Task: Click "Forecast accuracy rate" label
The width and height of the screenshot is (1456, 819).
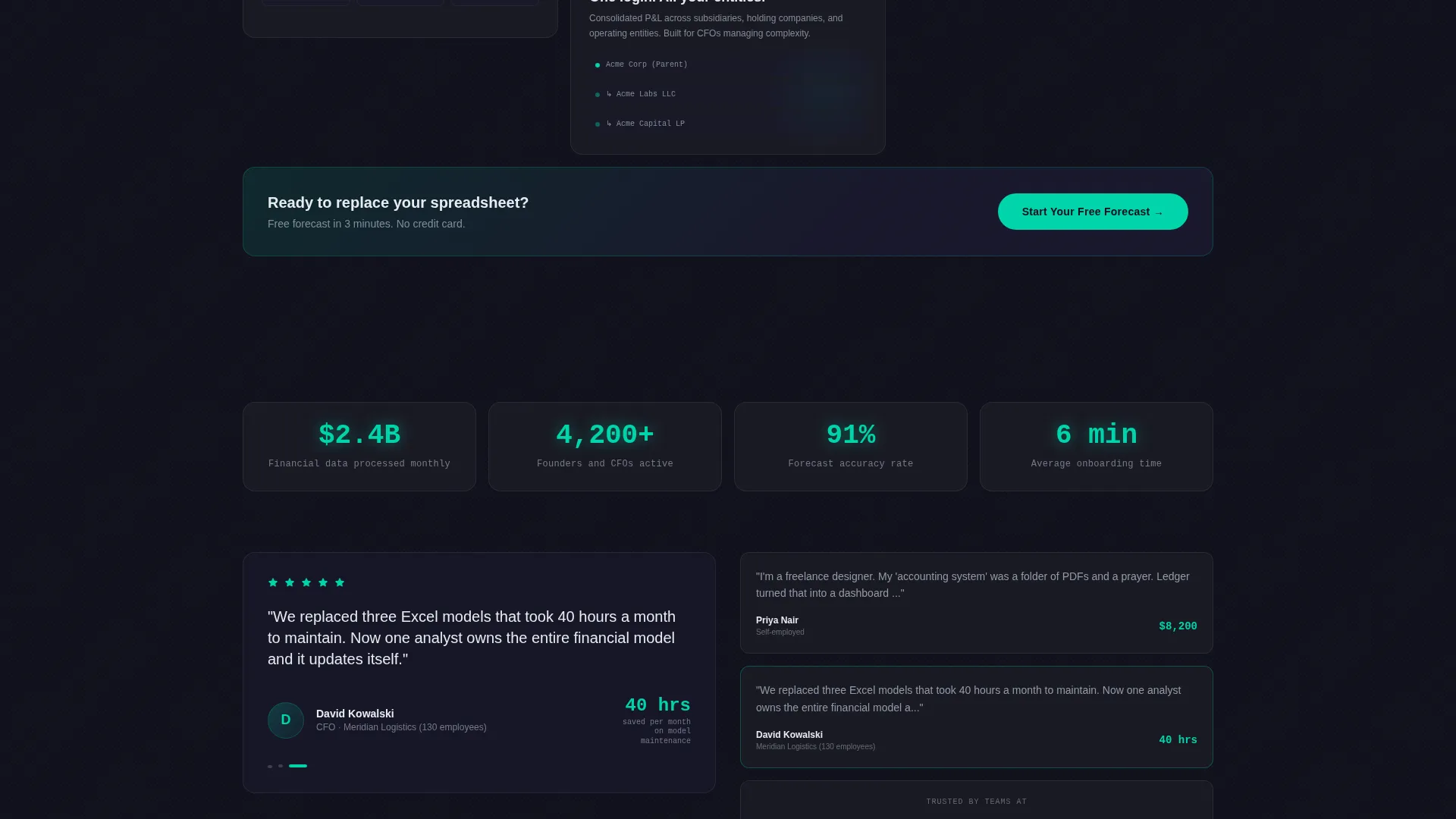Action: tap(851, 463)
